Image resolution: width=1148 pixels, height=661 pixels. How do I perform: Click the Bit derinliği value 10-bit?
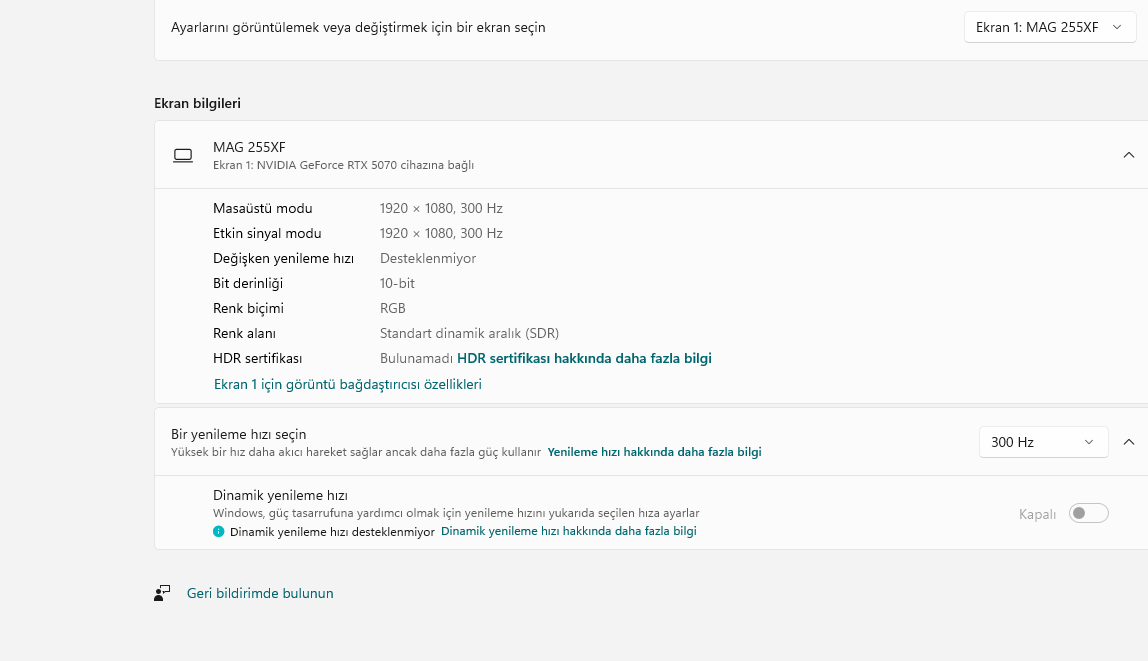(x=397, y=283)
